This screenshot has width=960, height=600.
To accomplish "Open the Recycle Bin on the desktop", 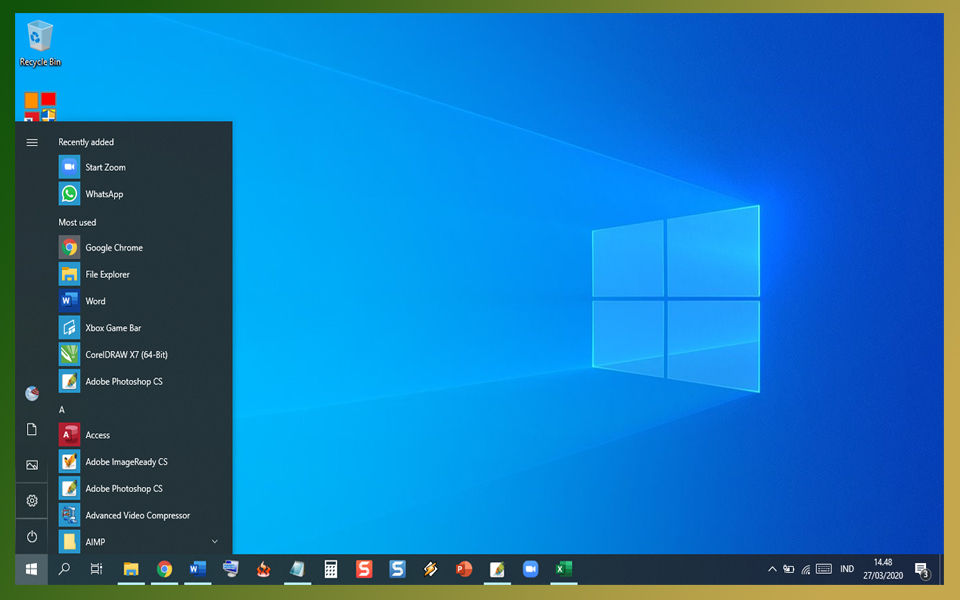I will (x=39, y=35).
